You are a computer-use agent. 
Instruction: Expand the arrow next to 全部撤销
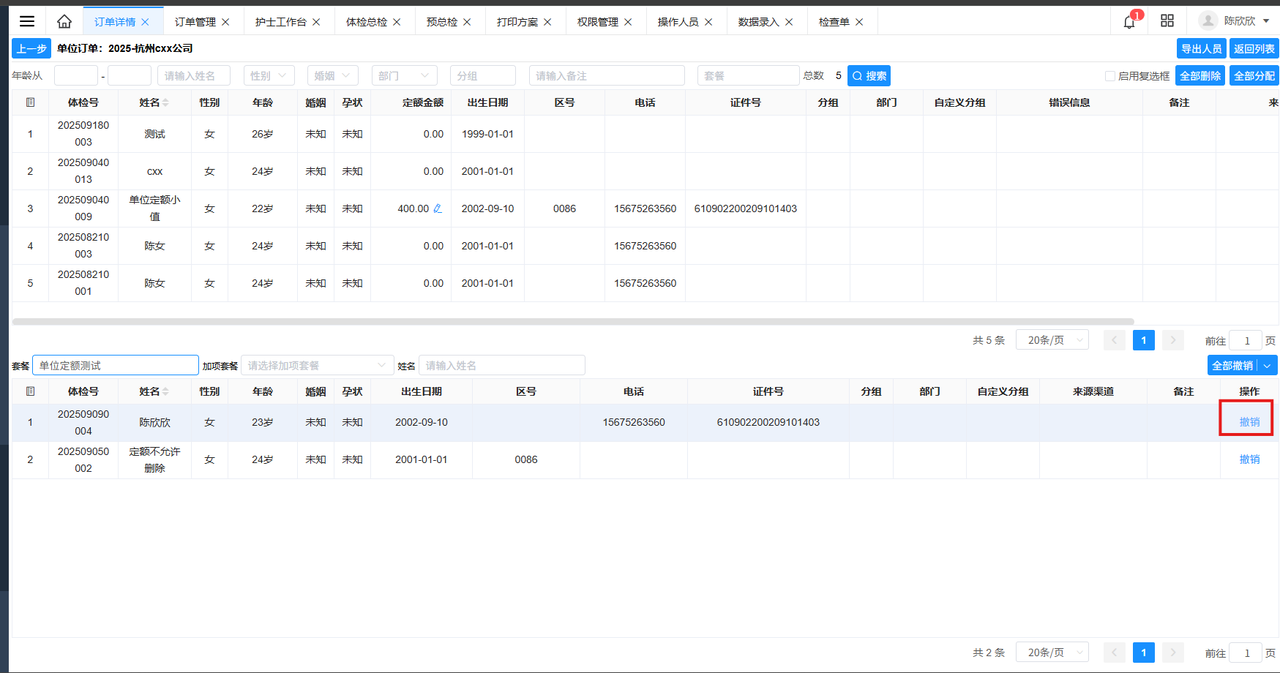click(x=1268, y=366)
